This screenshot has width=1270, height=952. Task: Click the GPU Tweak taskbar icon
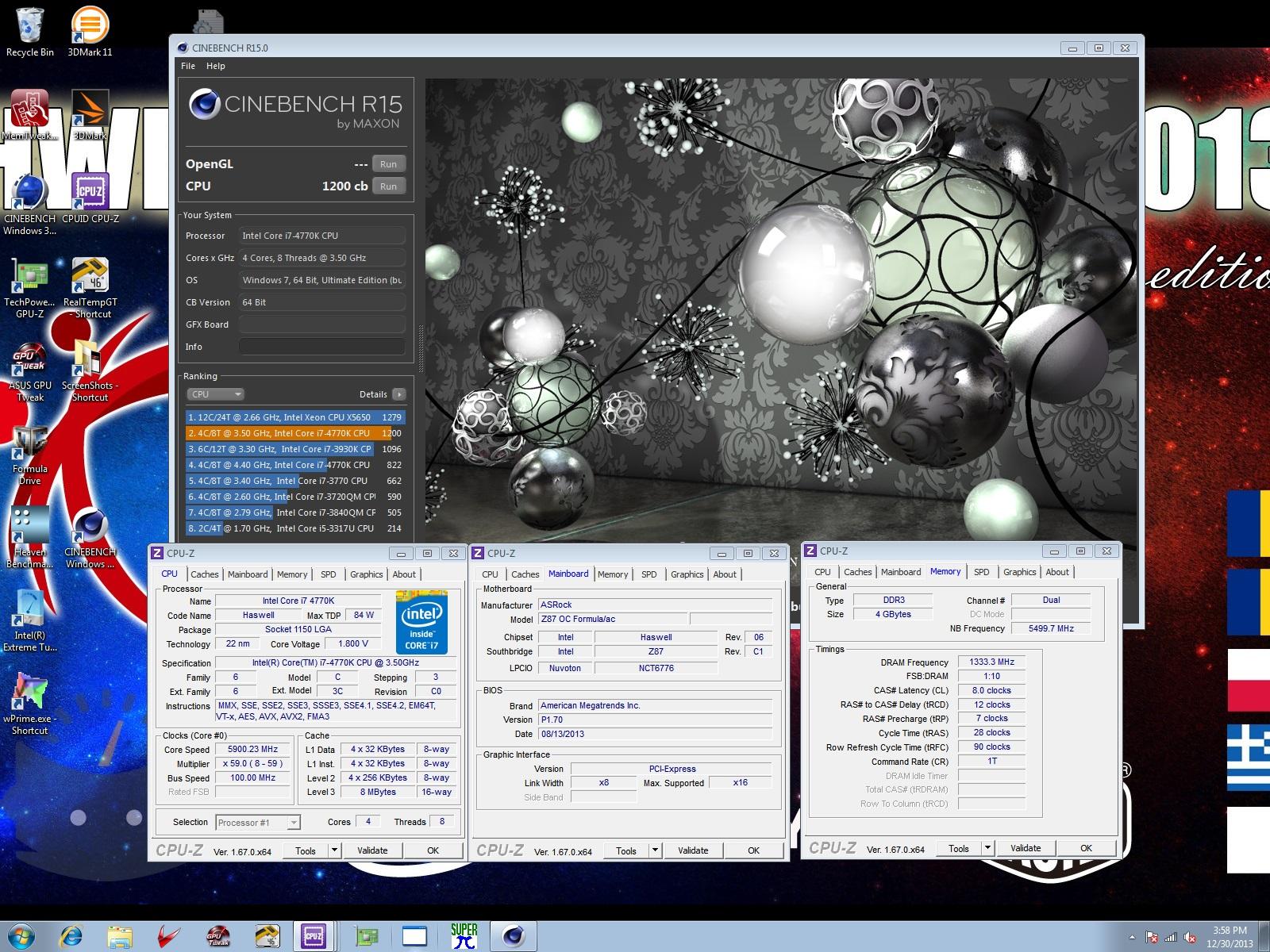pyautogui.click(x=217, y=936)
